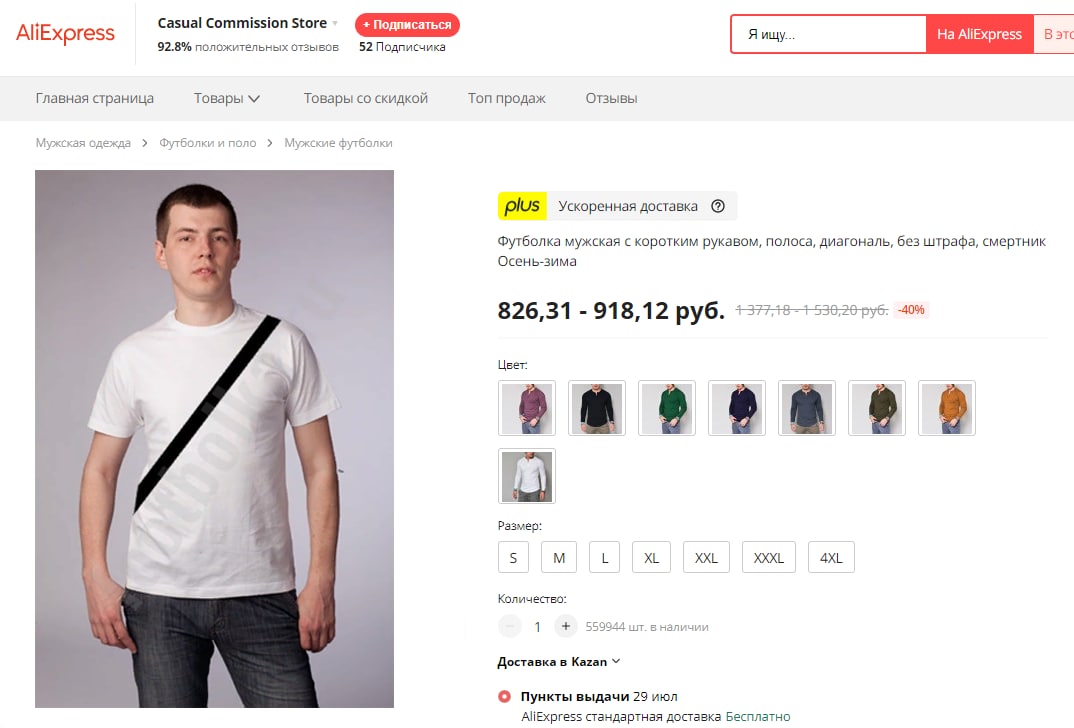Image resolution: width=1074 pixels, height=728 pixels.
Task: Click the help icon next to Ускоренная доставка
Action: tap(717, 206)
